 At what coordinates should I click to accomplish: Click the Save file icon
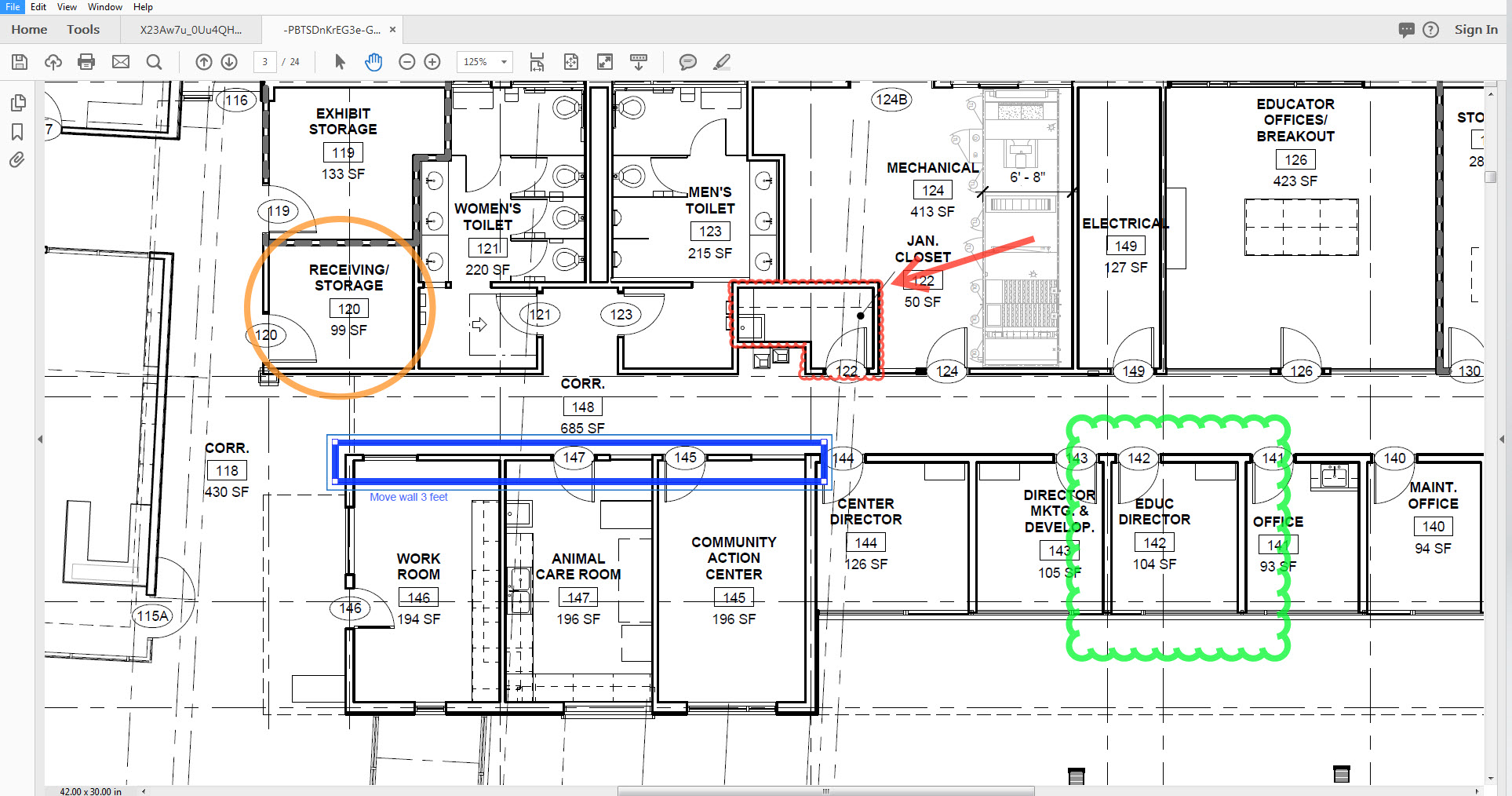[x=20, y=62]
